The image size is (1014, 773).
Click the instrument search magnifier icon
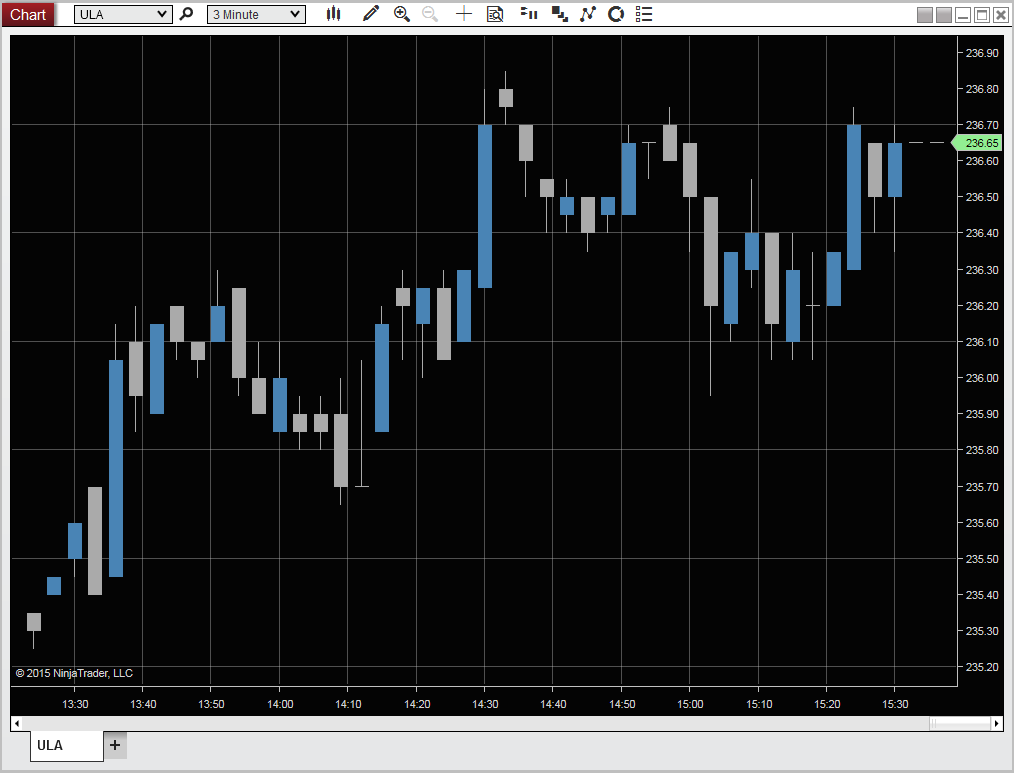(186, 14)
